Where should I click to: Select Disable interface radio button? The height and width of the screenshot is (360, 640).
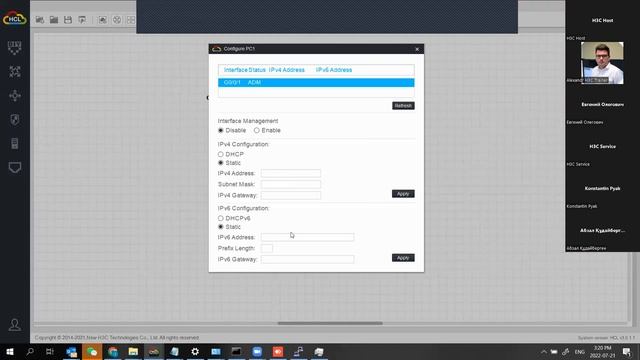click(221, 131)
